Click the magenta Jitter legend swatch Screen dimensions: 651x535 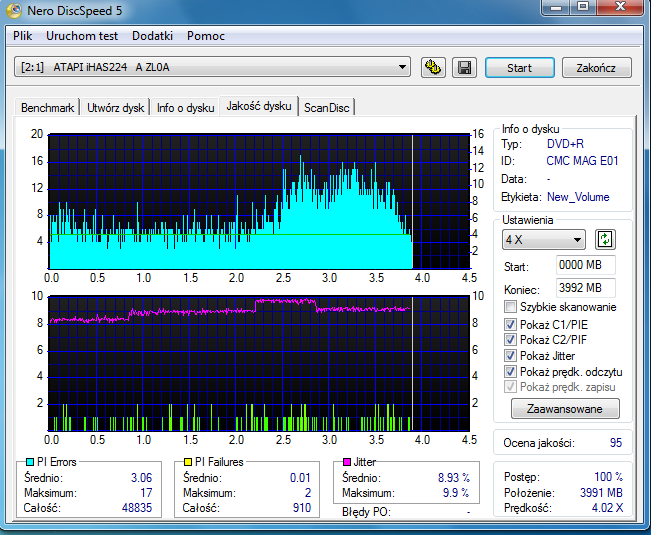click(347, 462)
